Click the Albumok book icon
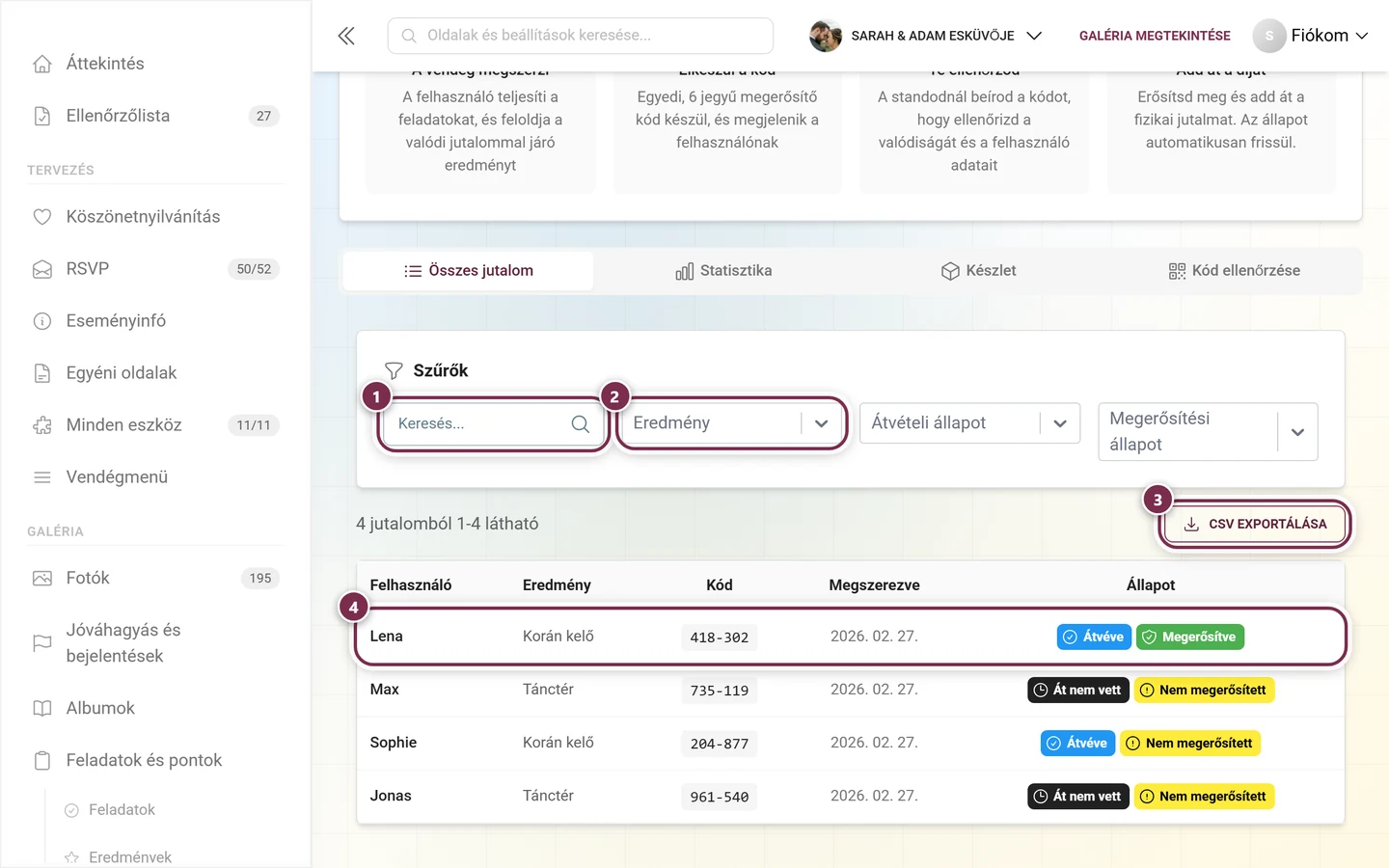The height and width of the screenshot is (868, 1389). [42, 709]
